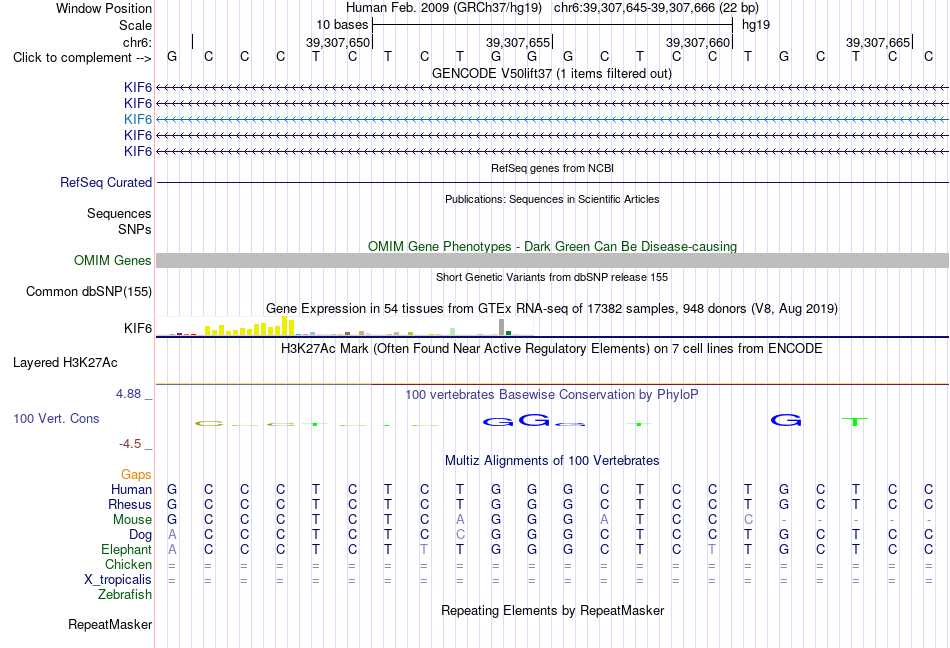This screenshot has width=950, height=648.
Task: Click the KIF6 label beside GTEx chart
Action: [x=138, y=328]
